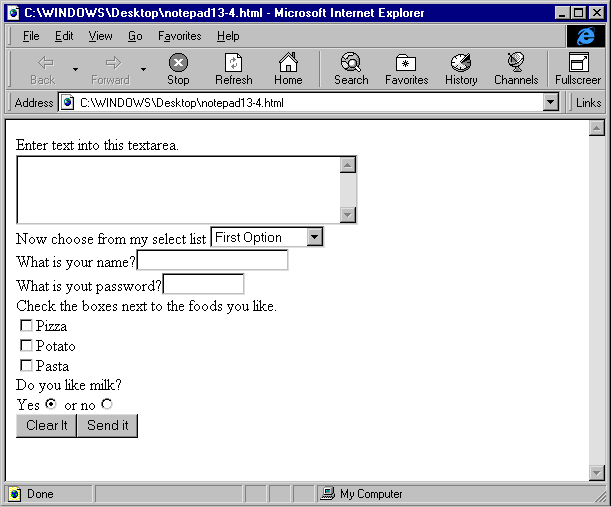611x507 pixels.
Task: Minimize the Internet Explorer window
Action: [562, 13]
